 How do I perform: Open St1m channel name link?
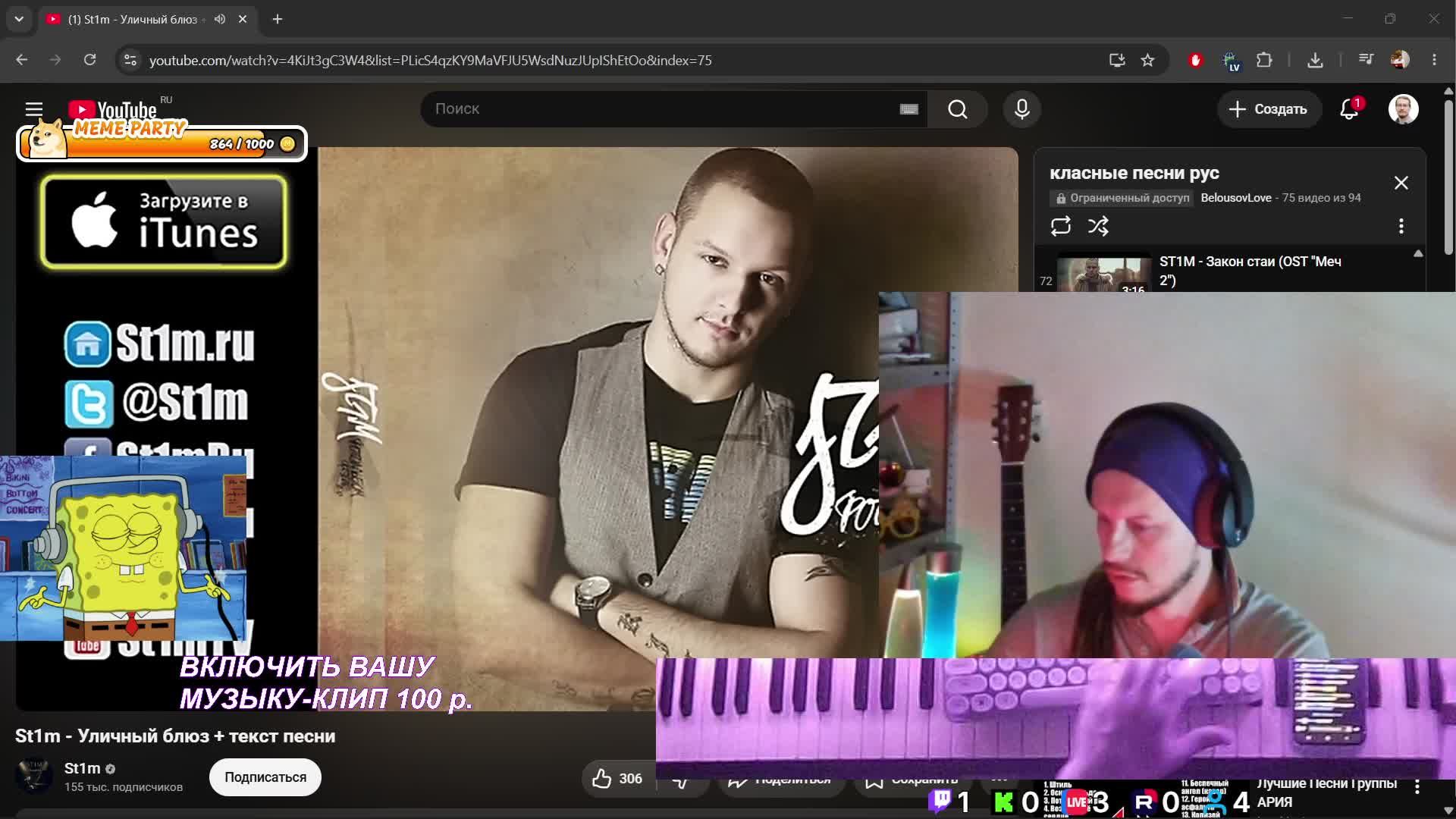point(82,768)
